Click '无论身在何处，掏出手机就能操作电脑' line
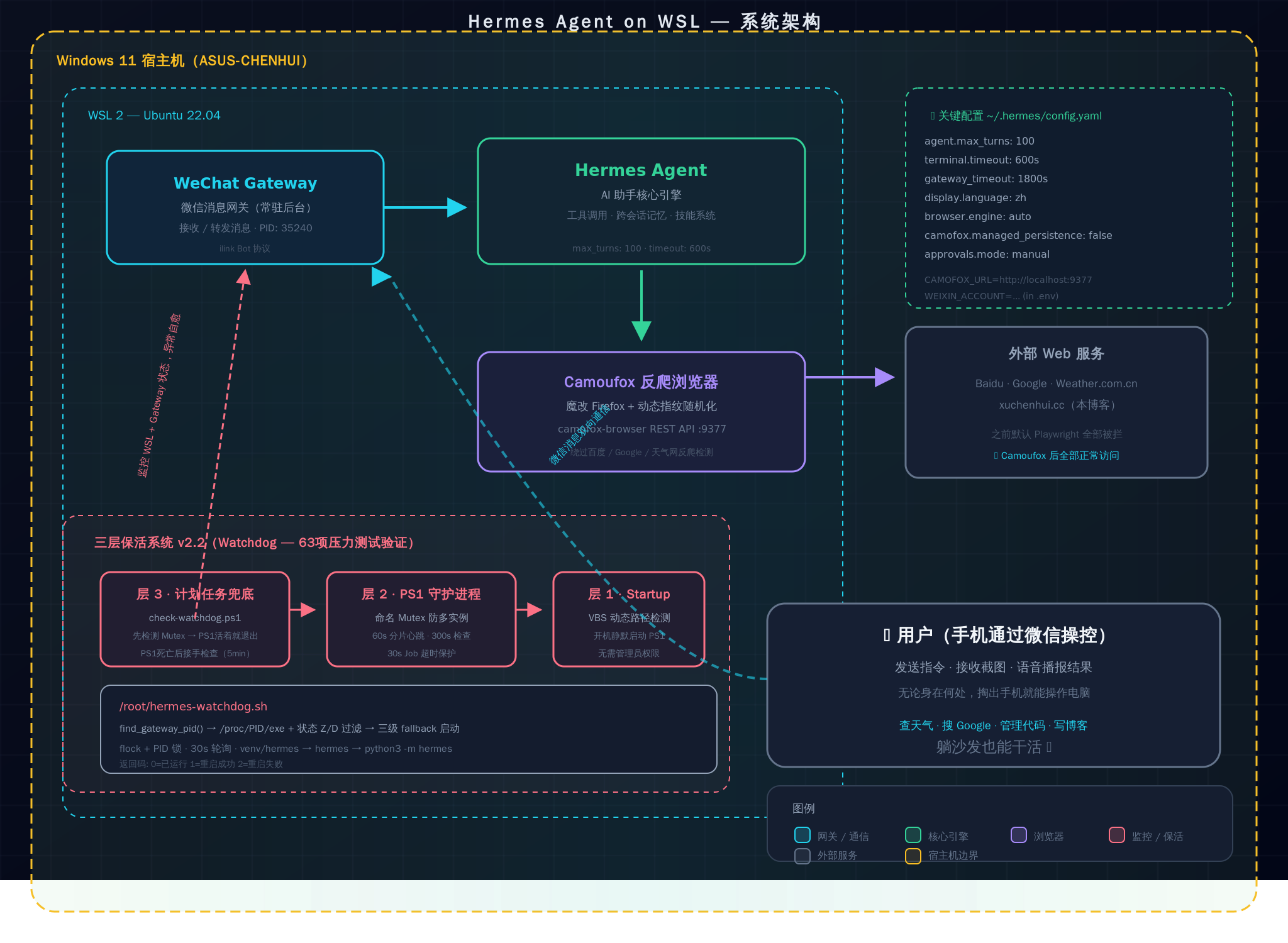This screenshot has height=943, width=1288. click(x=994, y=693)
